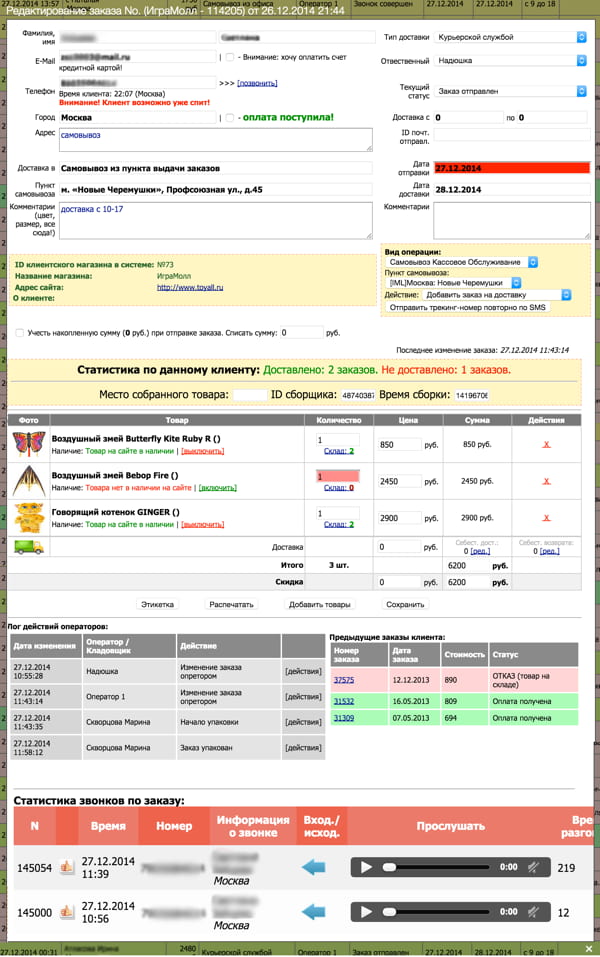600x957 pixels.
Task: Click the 'Город' field showing Москва
Action: pos(137,118)
